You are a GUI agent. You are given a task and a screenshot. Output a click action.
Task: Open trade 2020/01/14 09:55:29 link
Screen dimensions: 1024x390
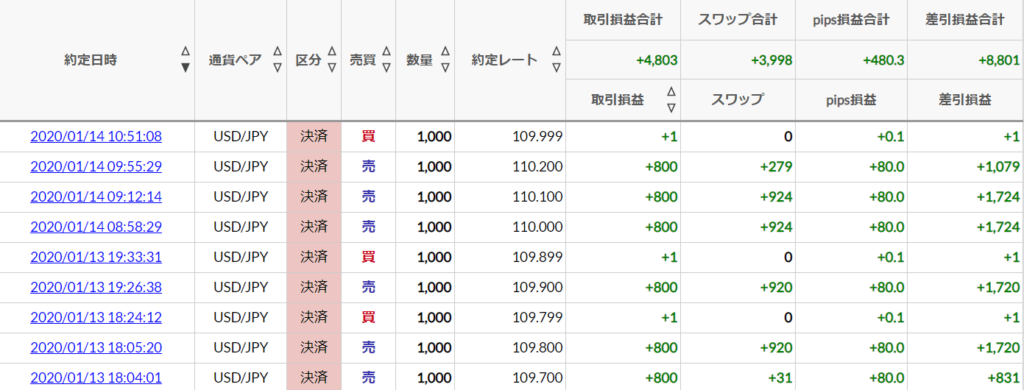click(x=96, y=167)
